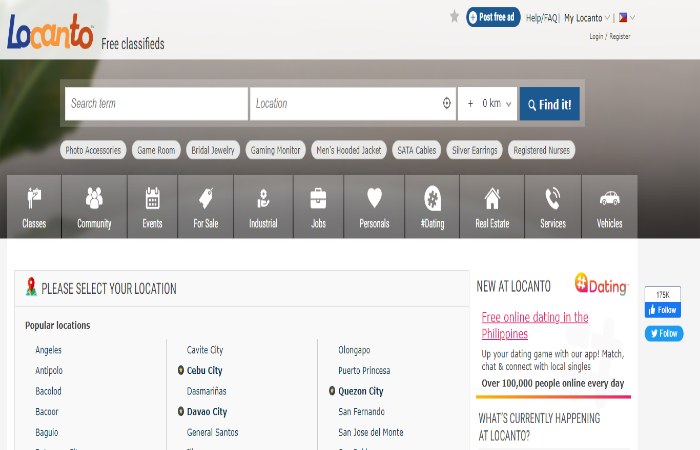Choose Quezon City location

(361, 391)
